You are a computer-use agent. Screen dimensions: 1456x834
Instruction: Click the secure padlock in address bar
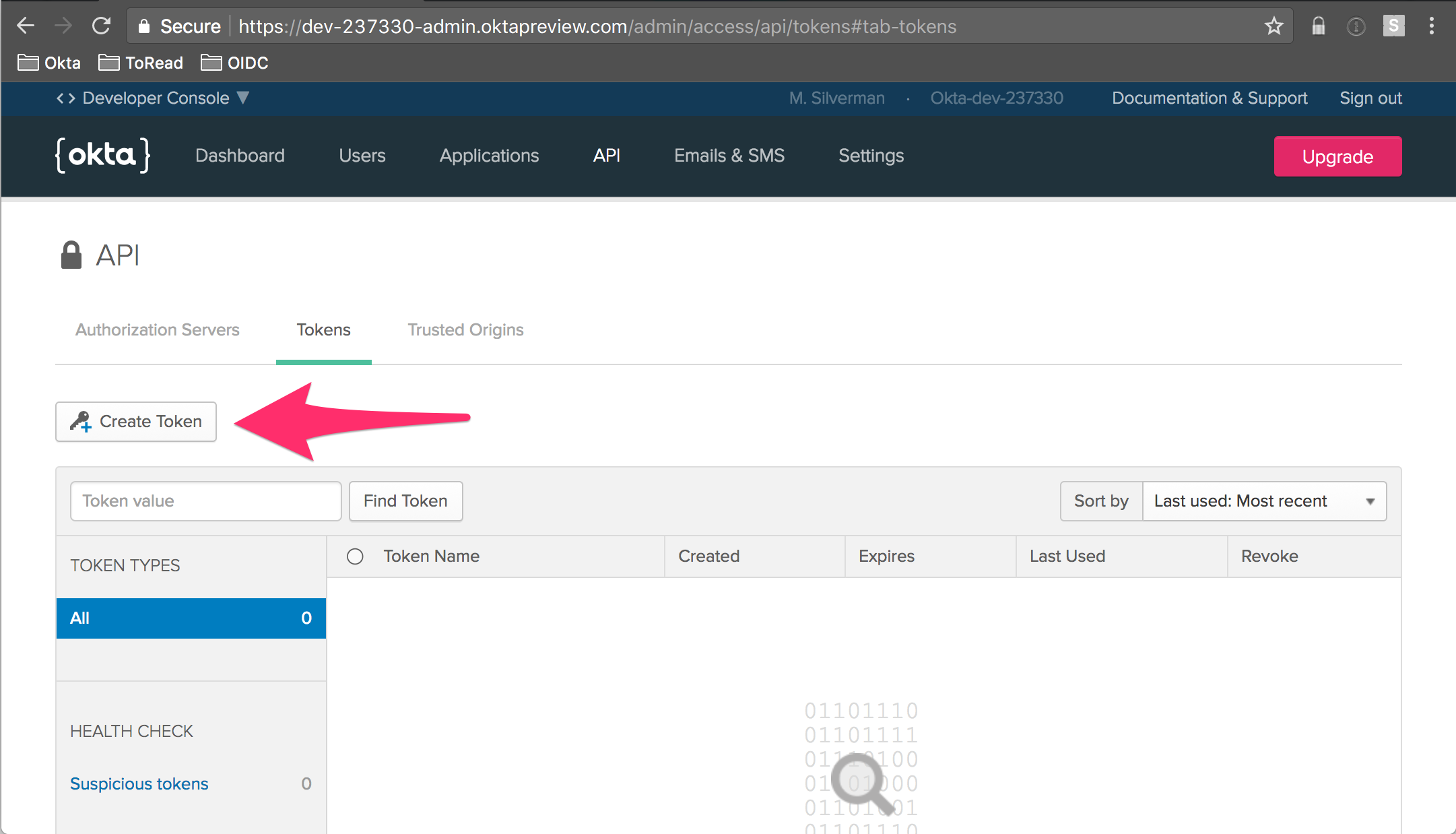pos(143,26)
